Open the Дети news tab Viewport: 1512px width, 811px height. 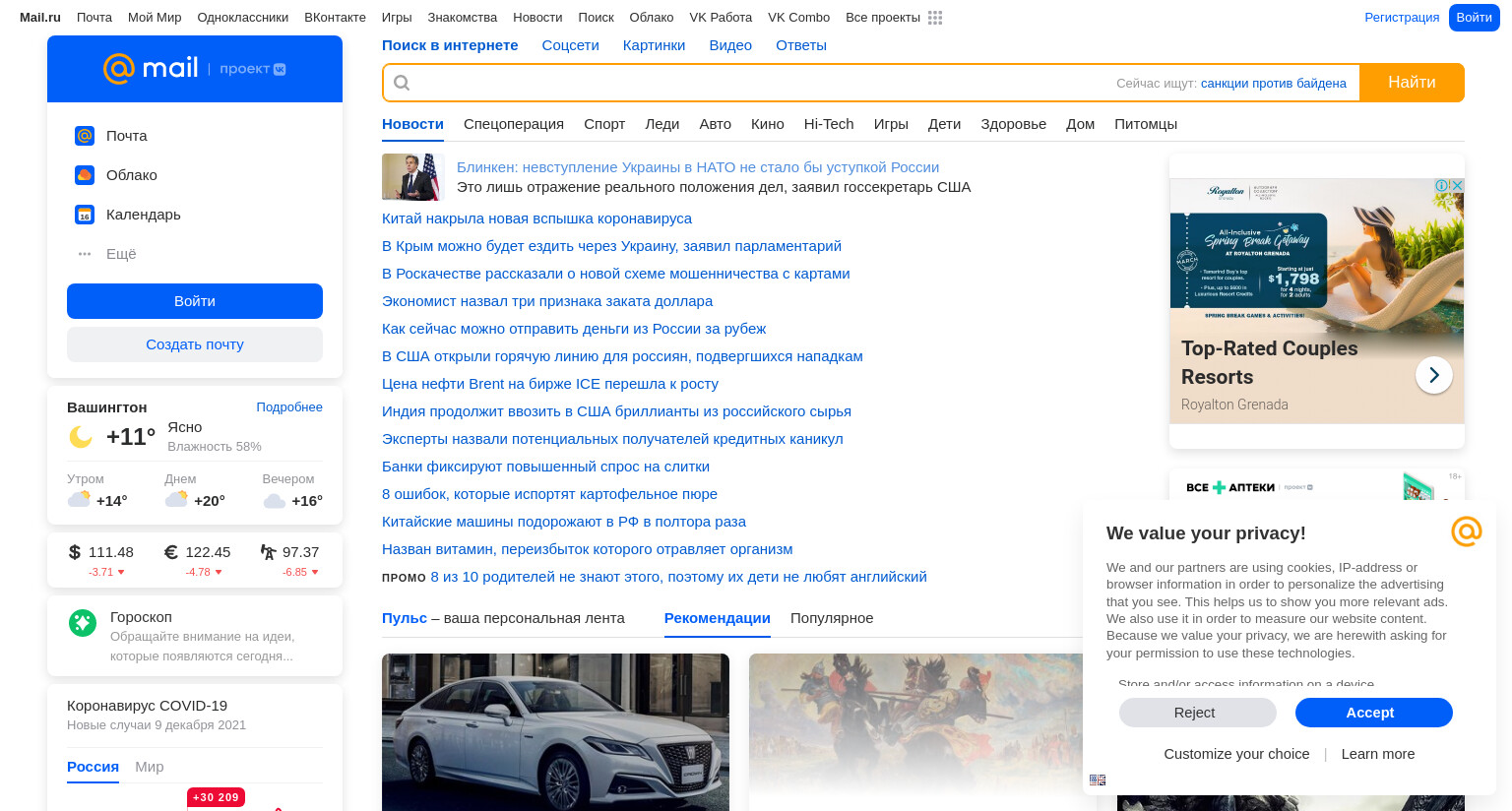[944, 124]
